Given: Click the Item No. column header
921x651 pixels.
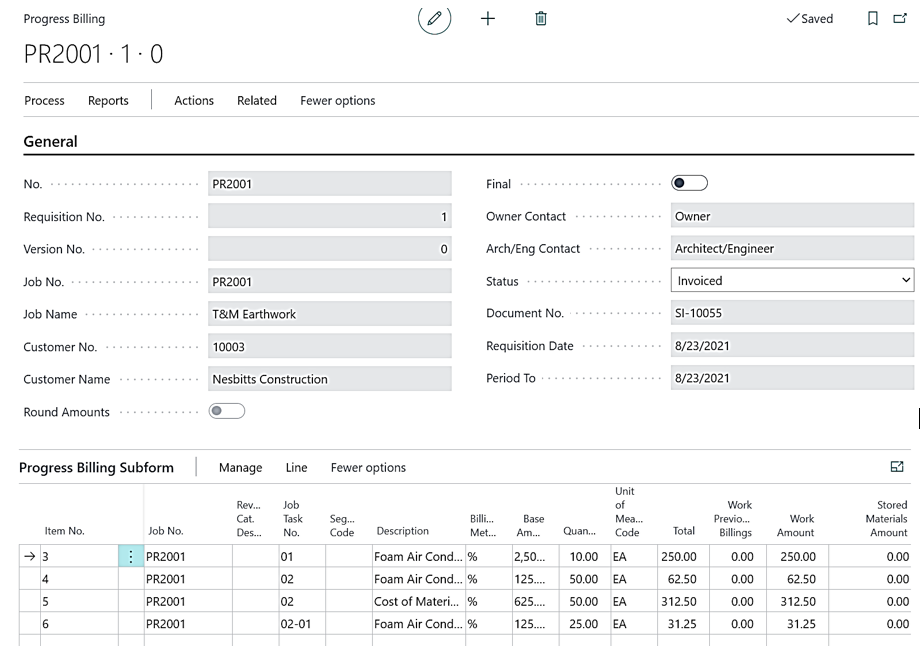Looking at the screenshot, I should point(65,531).
